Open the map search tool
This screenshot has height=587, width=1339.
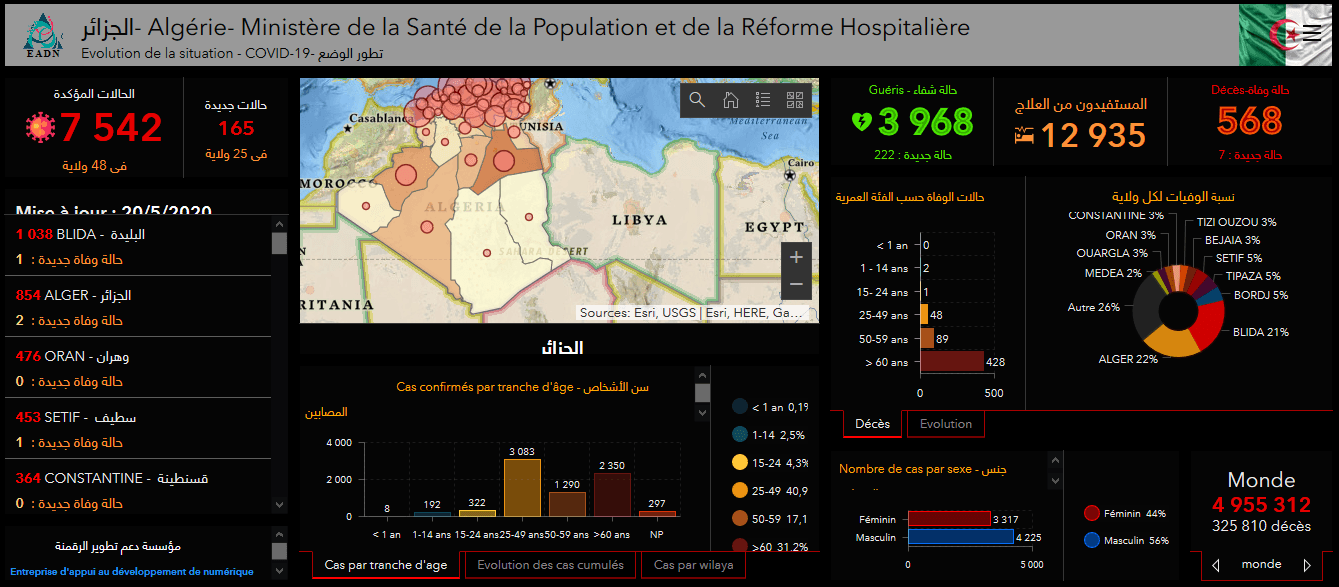(698, 100)
